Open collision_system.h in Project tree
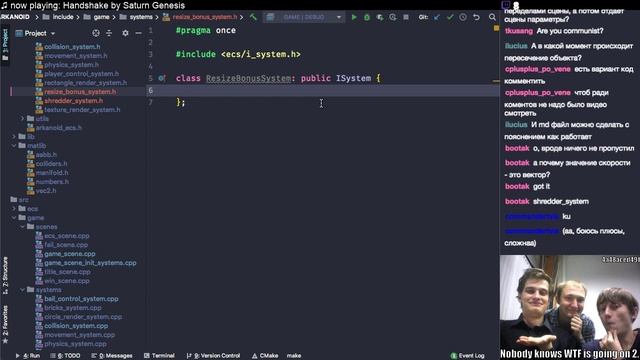This screenshot has height=360, width=640. pos(72,47)
